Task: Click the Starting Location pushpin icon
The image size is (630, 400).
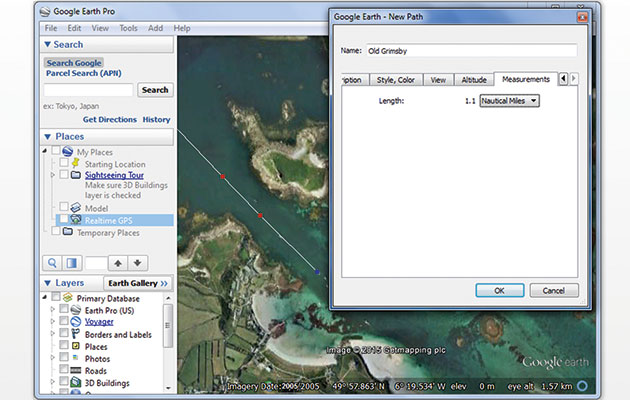Action: click(75, 163)
